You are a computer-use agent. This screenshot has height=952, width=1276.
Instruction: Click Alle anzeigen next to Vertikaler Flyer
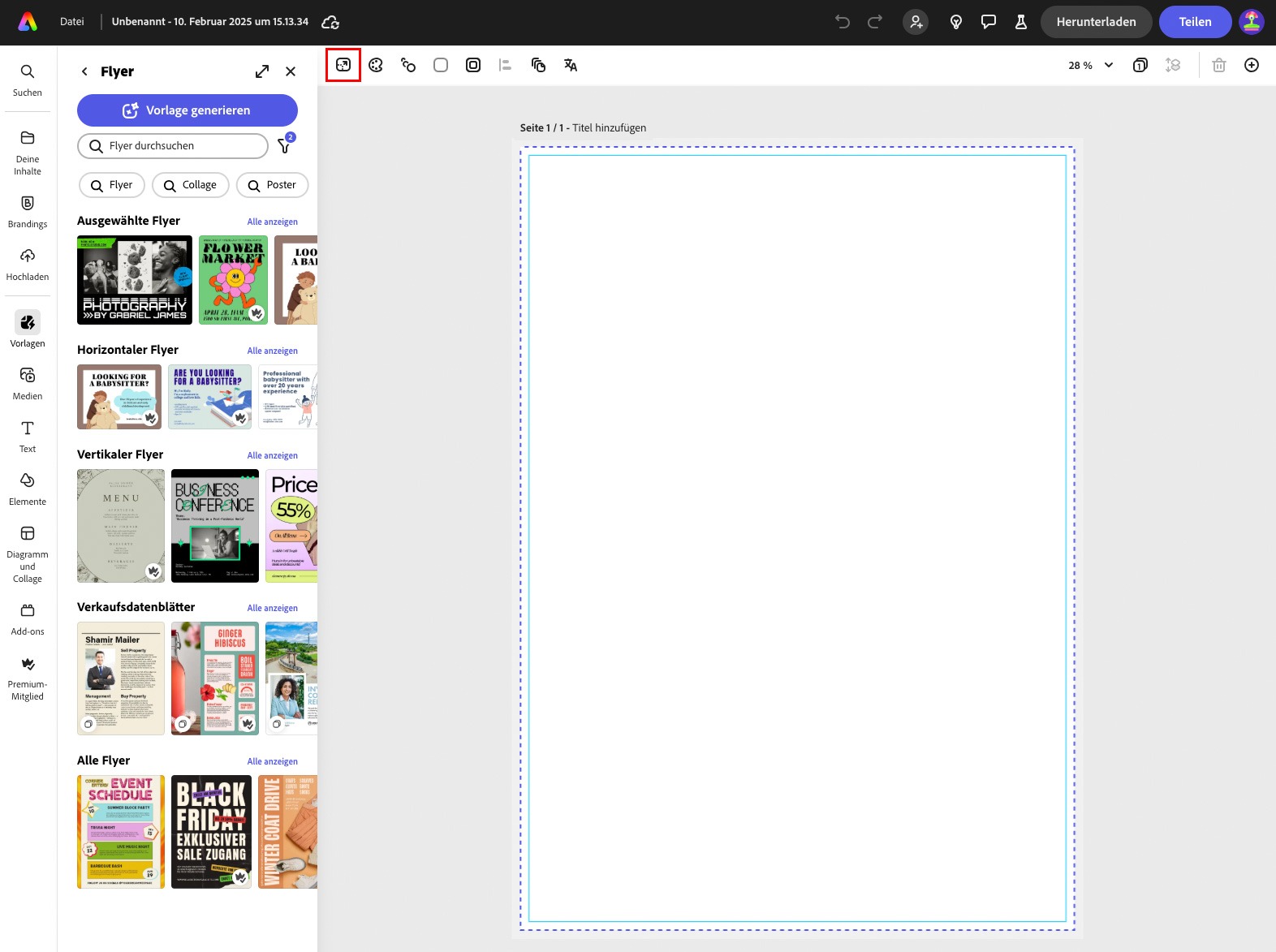[x=272, y=455]
